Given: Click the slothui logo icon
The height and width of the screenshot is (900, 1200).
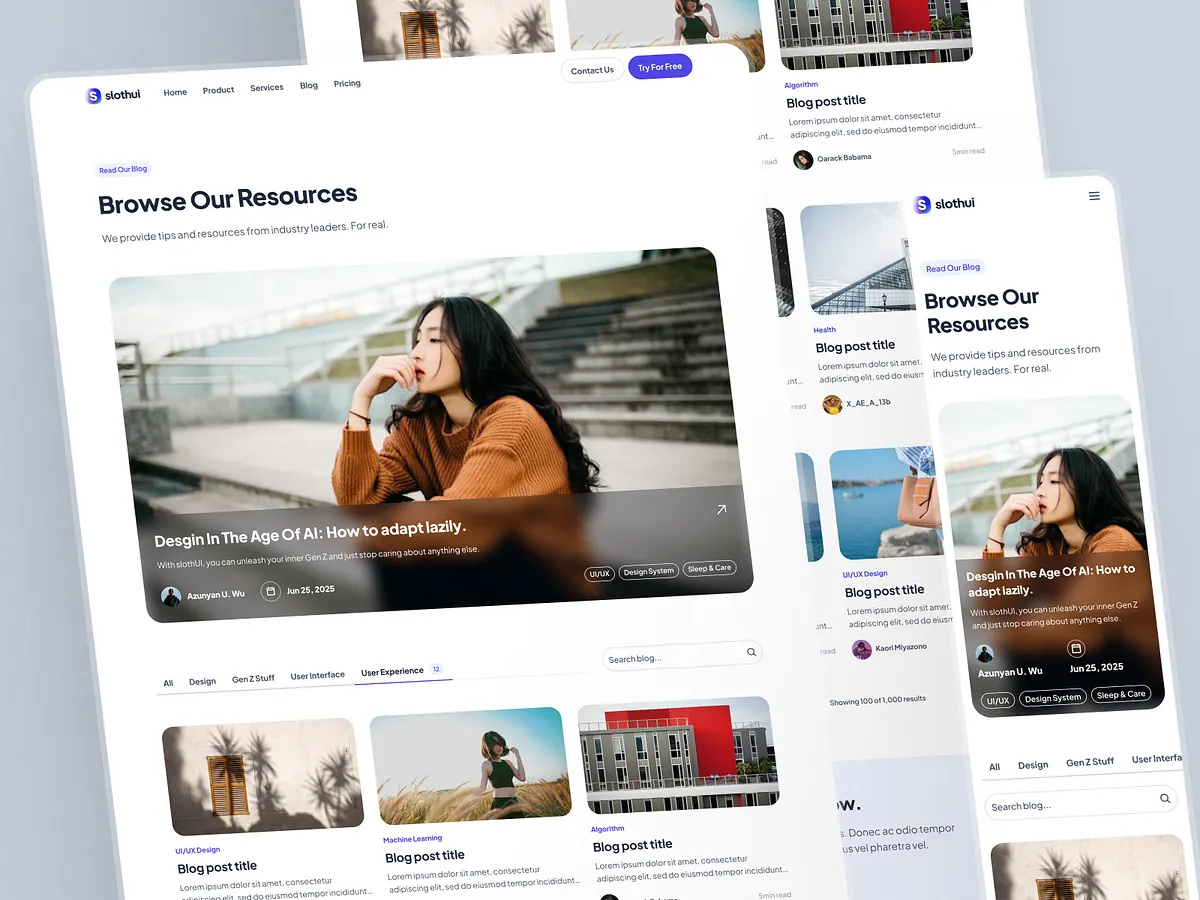Looking at the screenshot, I should tap(92, 96).
